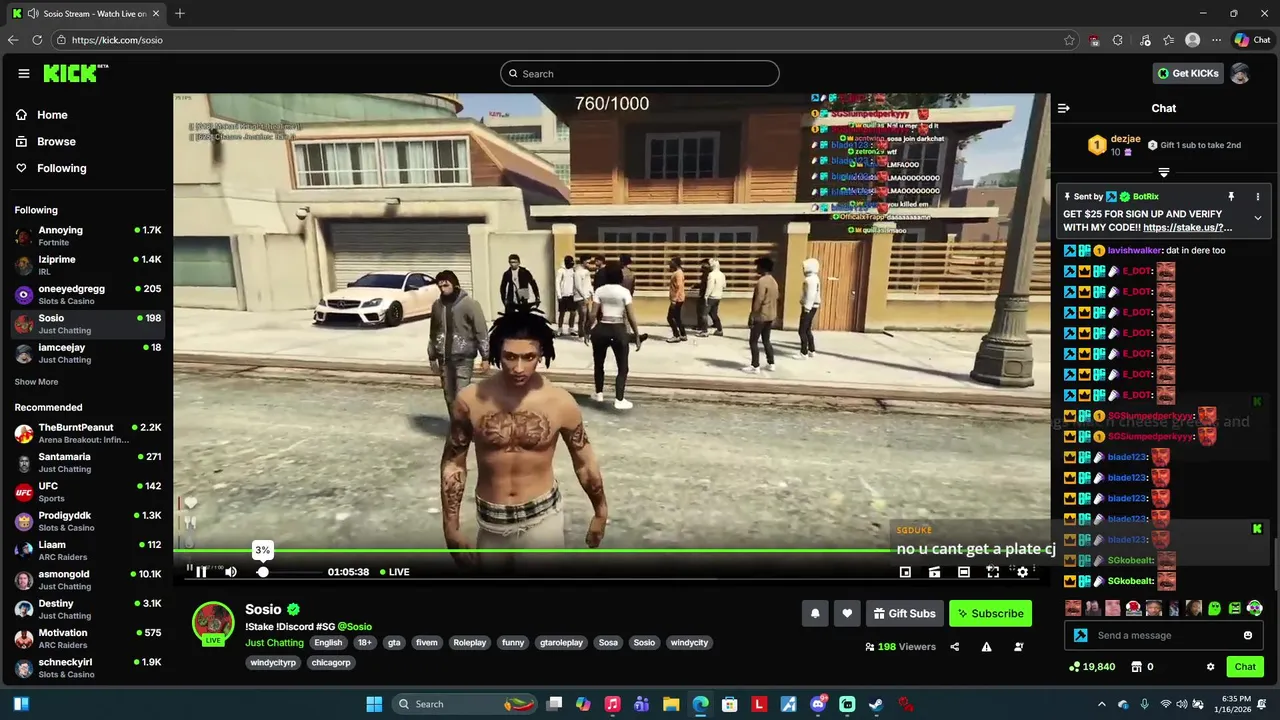Image resolution: width=1280 pixels, height=720 pixels.
Task: Insert the green ghost emote
Action: click(x=1214, y=608)
